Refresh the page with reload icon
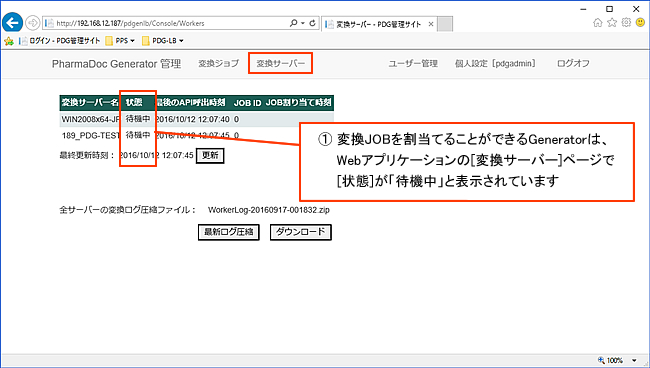Screen dimensions: 650x368 pyautogui.click(x=312, y=23)
